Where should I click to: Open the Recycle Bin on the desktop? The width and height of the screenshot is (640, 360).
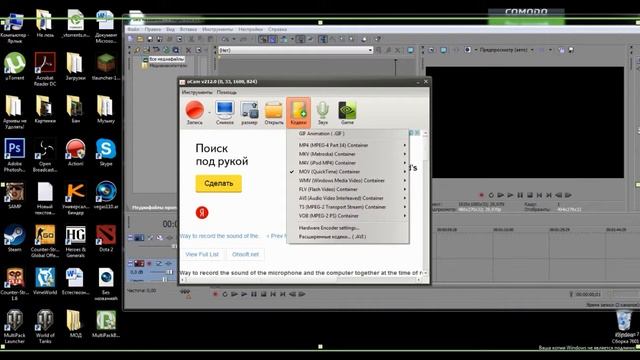tap(624, 322)
